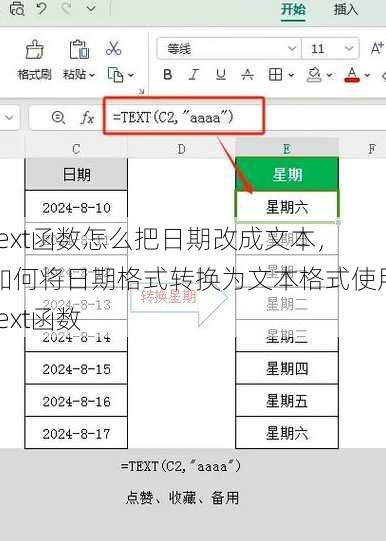Select cell with date 2024-8-17
386x541 pixels.
point(76,433)
